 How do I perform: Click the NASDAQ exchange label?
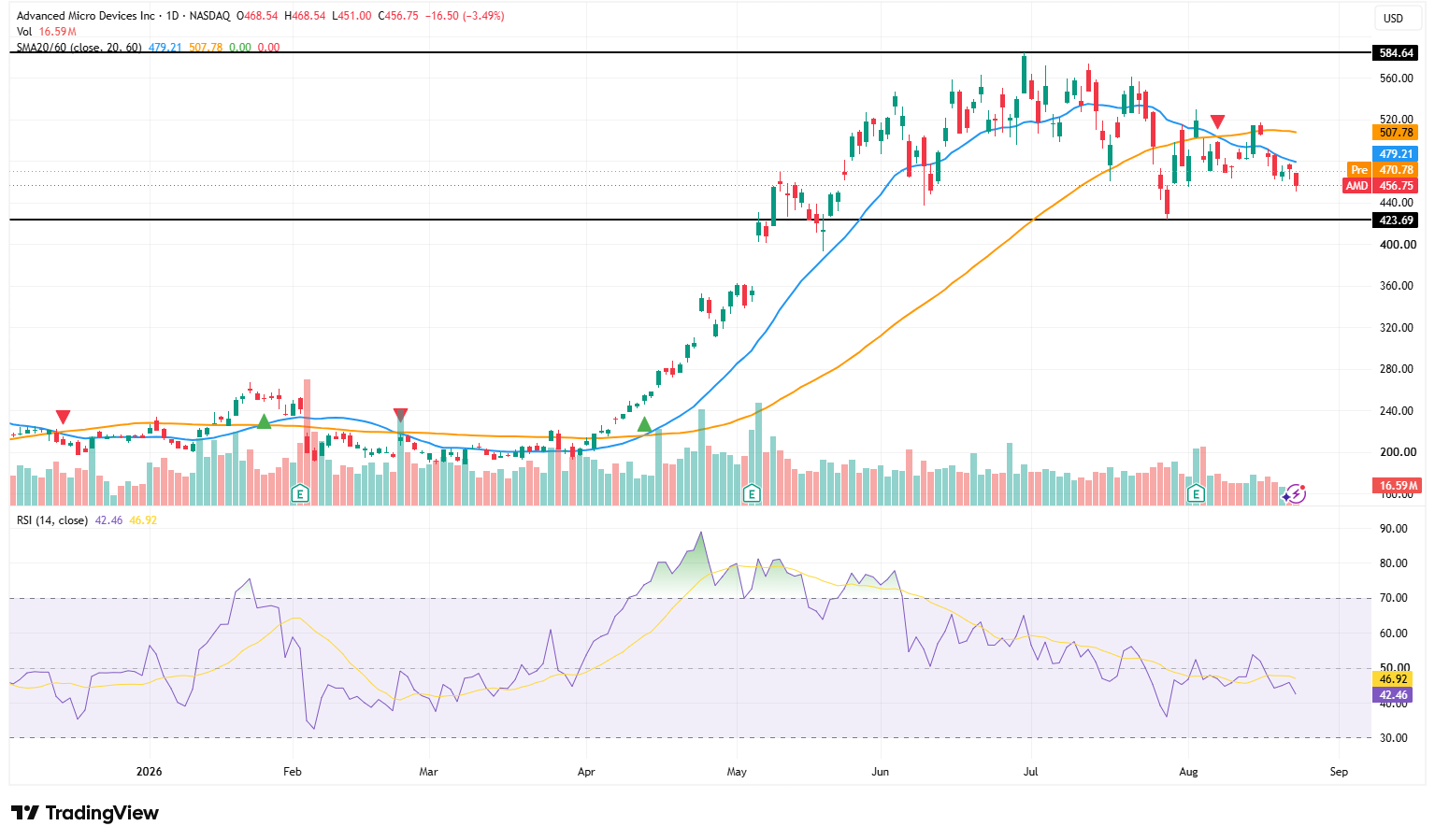209,16
